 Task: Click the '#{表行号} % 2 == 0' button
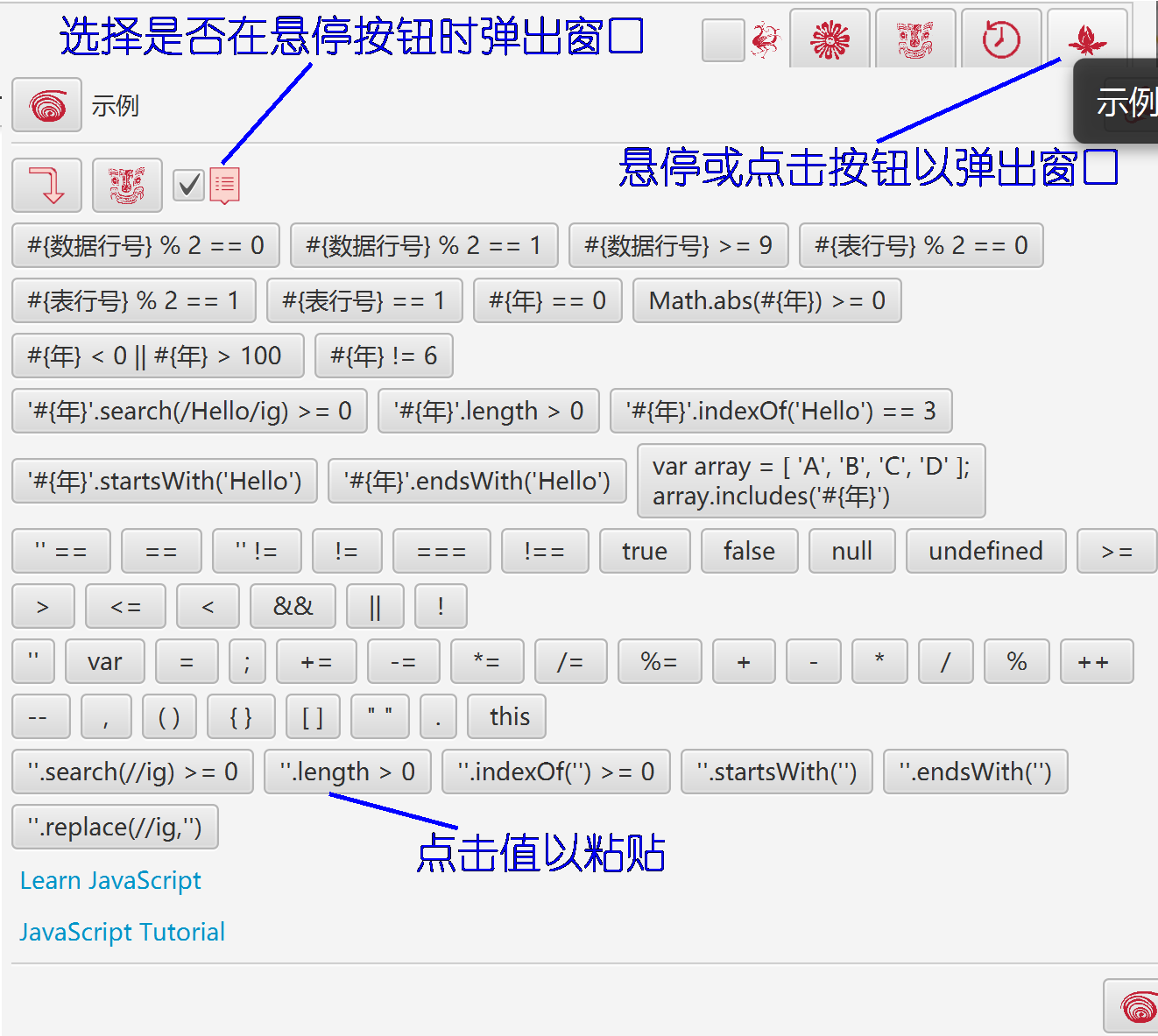click(x=921, y=245)
